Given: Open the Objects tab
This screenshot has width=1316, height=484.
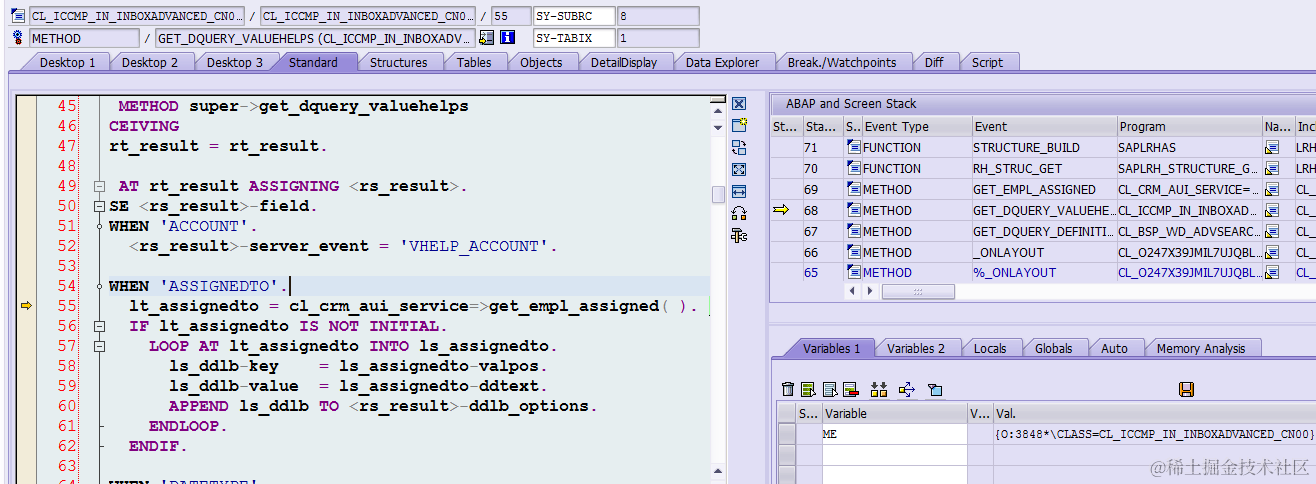Looking at the screenshot, I should 541,62.
